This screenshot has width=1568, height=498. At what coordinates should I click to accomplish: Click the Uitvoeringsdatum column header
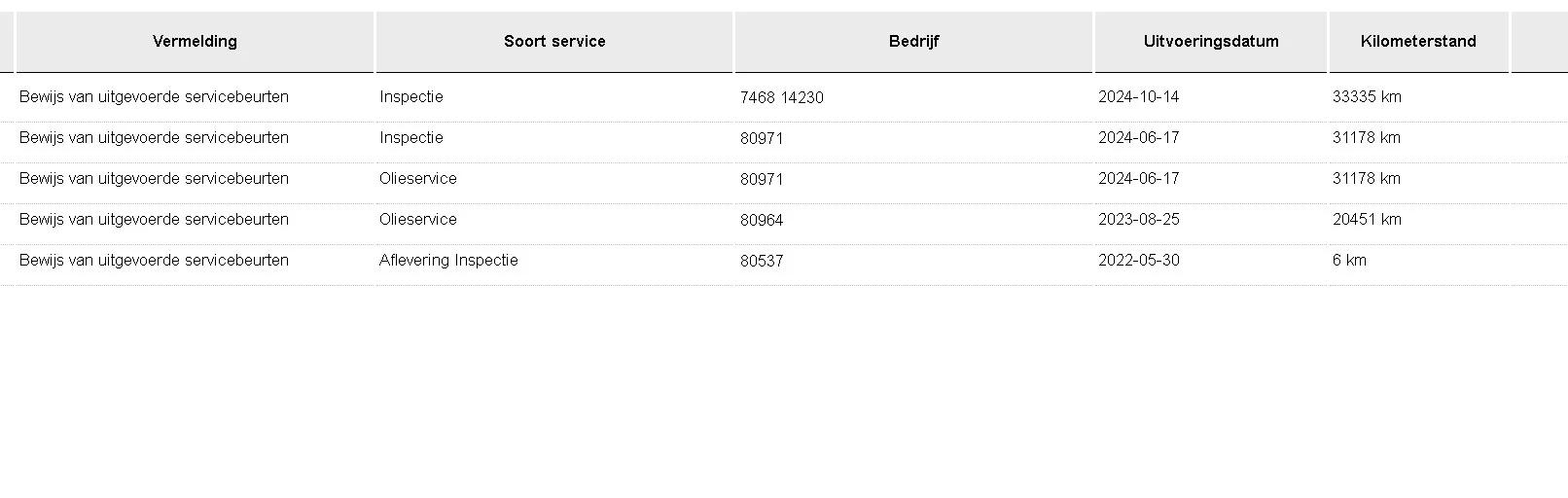(x=1211, y=42)
